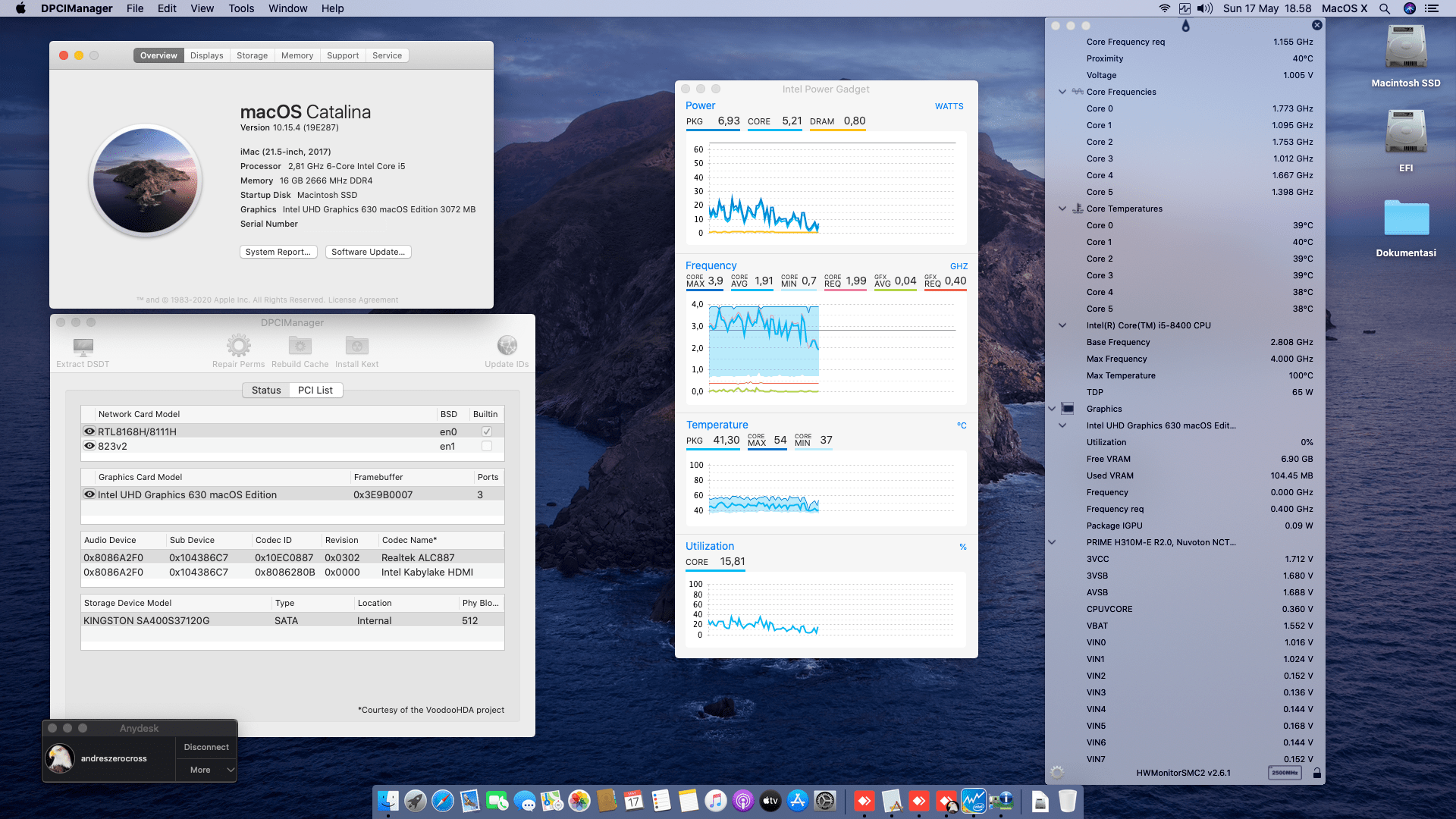1456x819 pixels.
Task: Collapse the Core Temperatures section
Action: pyautogui.click(x=1063, y=209)
